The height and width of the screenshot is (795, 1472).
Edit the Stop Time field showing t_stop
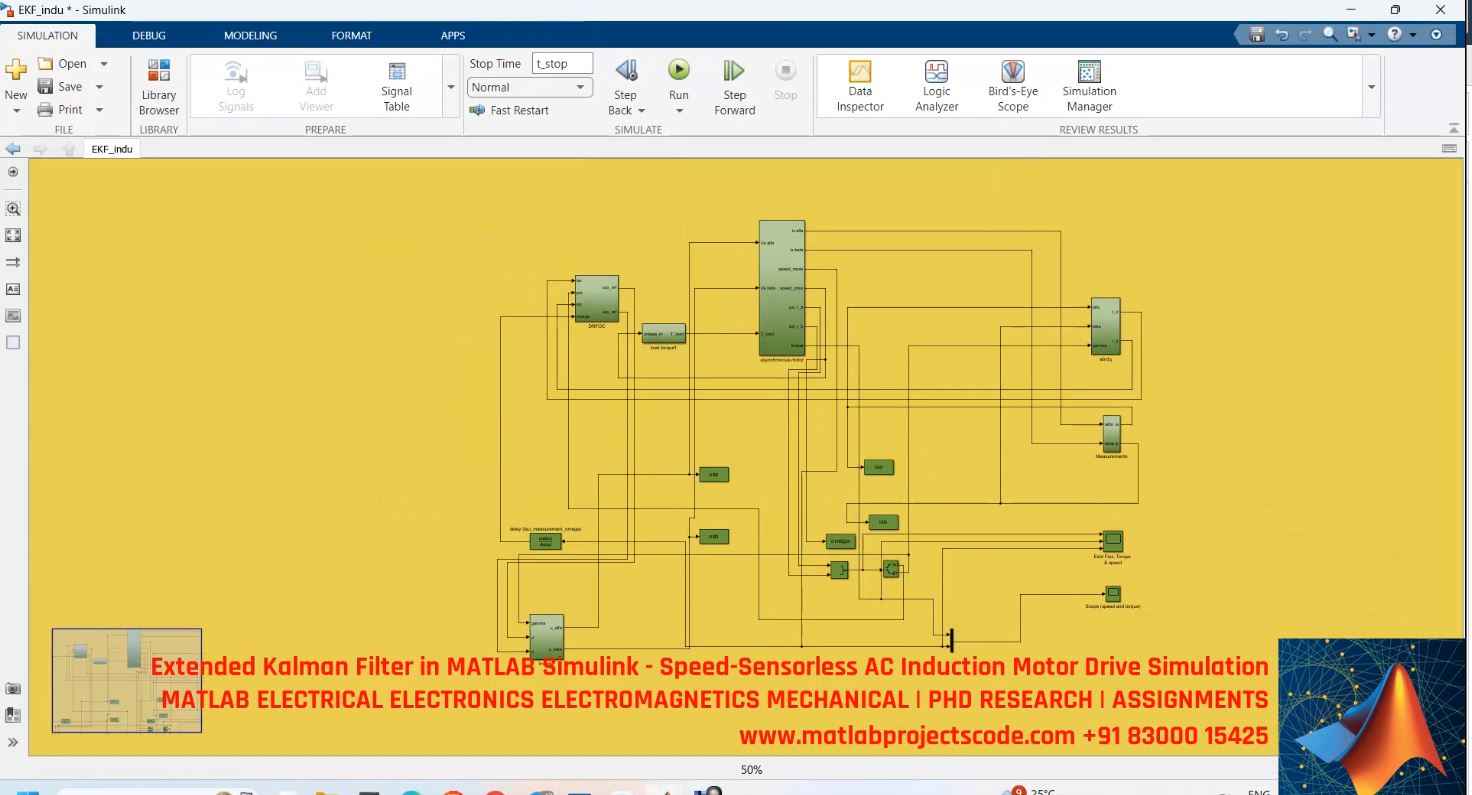561,62
